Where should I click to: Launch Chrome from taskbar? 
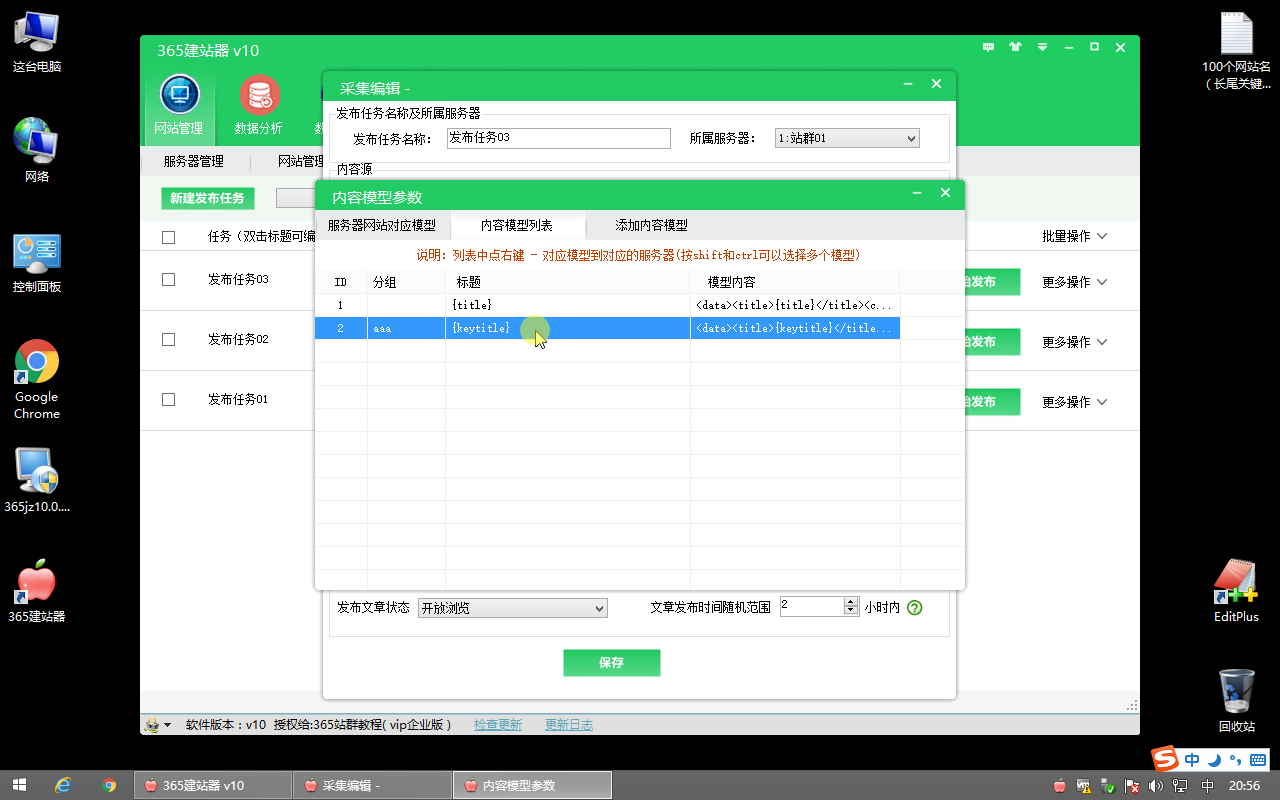pos(109,785)
